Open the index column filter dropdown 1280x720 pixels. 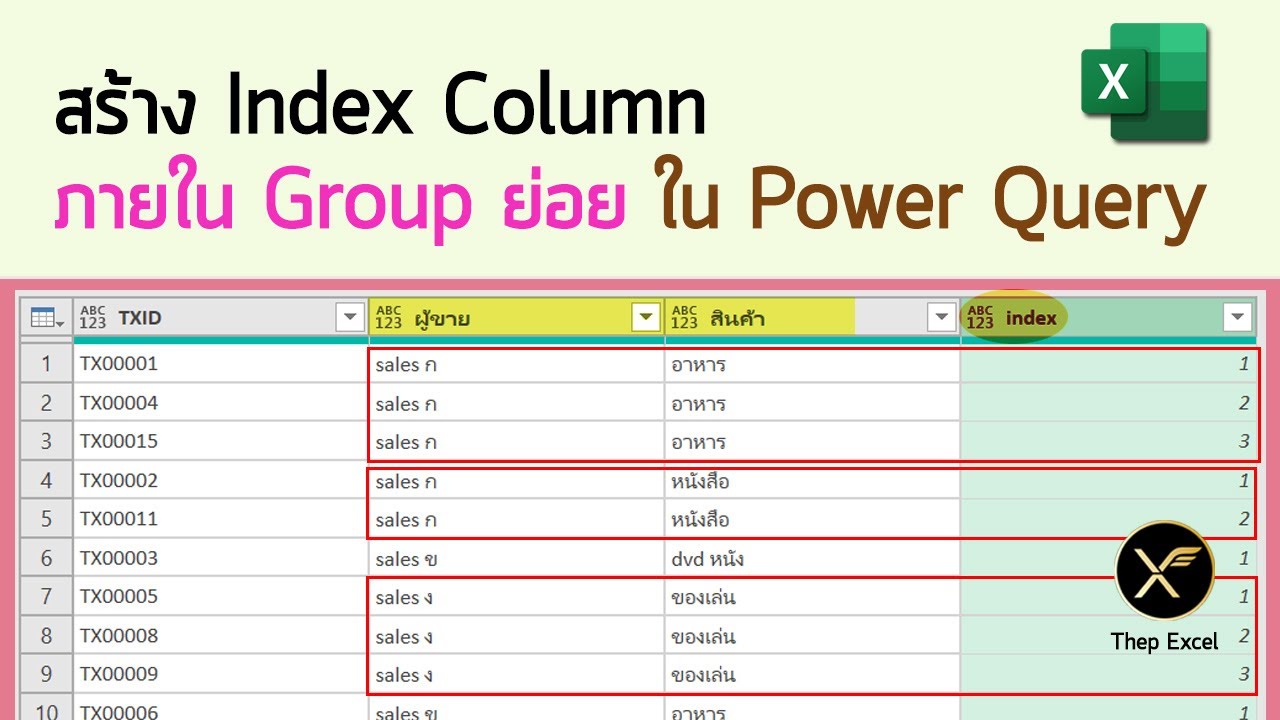point(1237,318)
